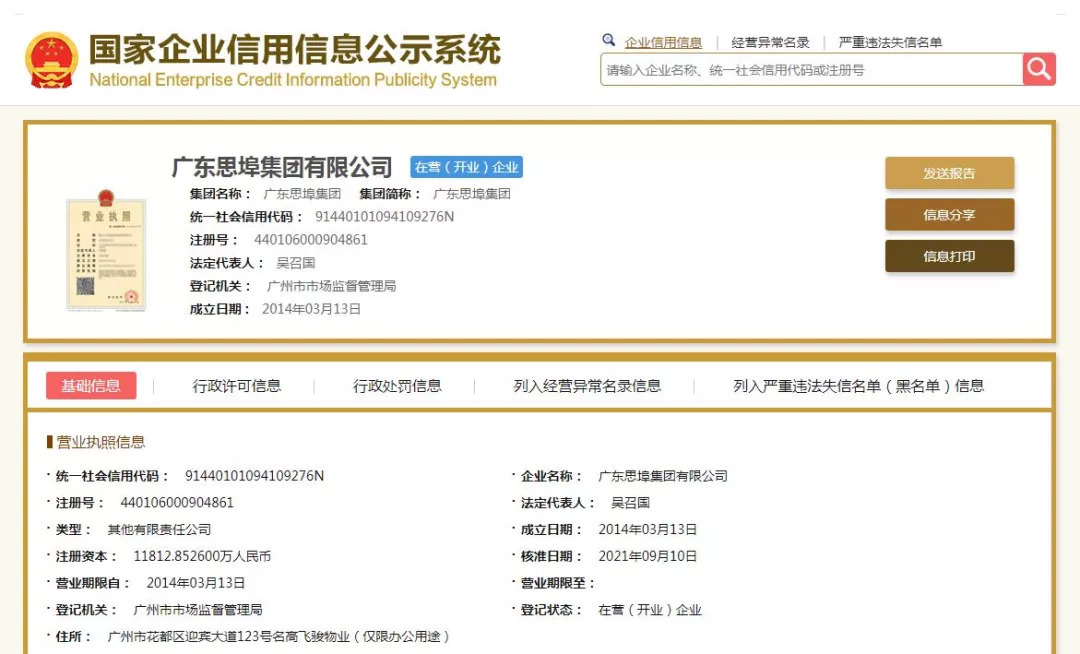
Task: Click the 营业执照信息 section heading
Action: [100, 442]
